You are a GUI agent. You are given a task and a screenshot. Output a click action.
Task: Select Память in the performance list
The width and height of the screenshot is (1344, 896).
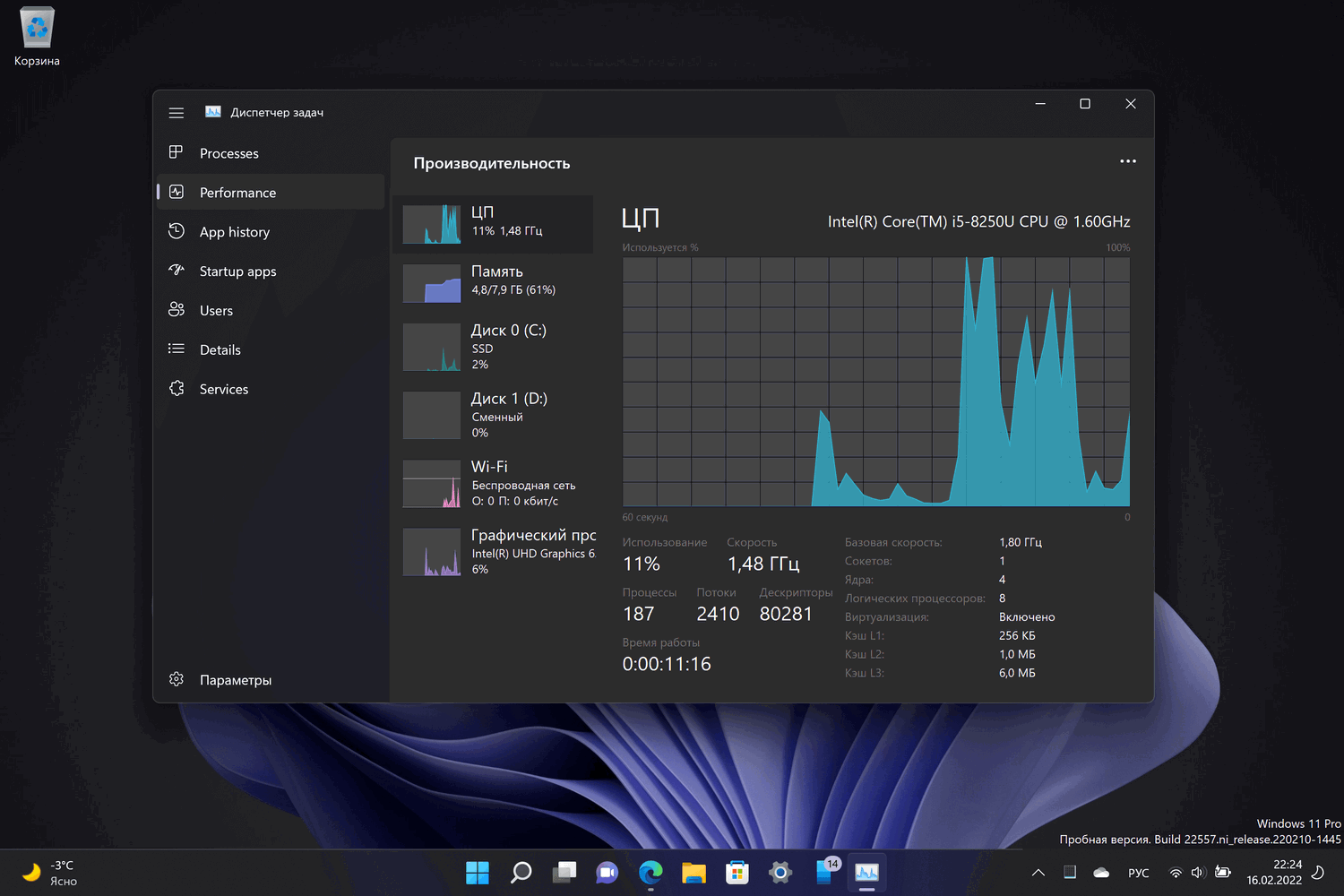(x=493, y=283)
